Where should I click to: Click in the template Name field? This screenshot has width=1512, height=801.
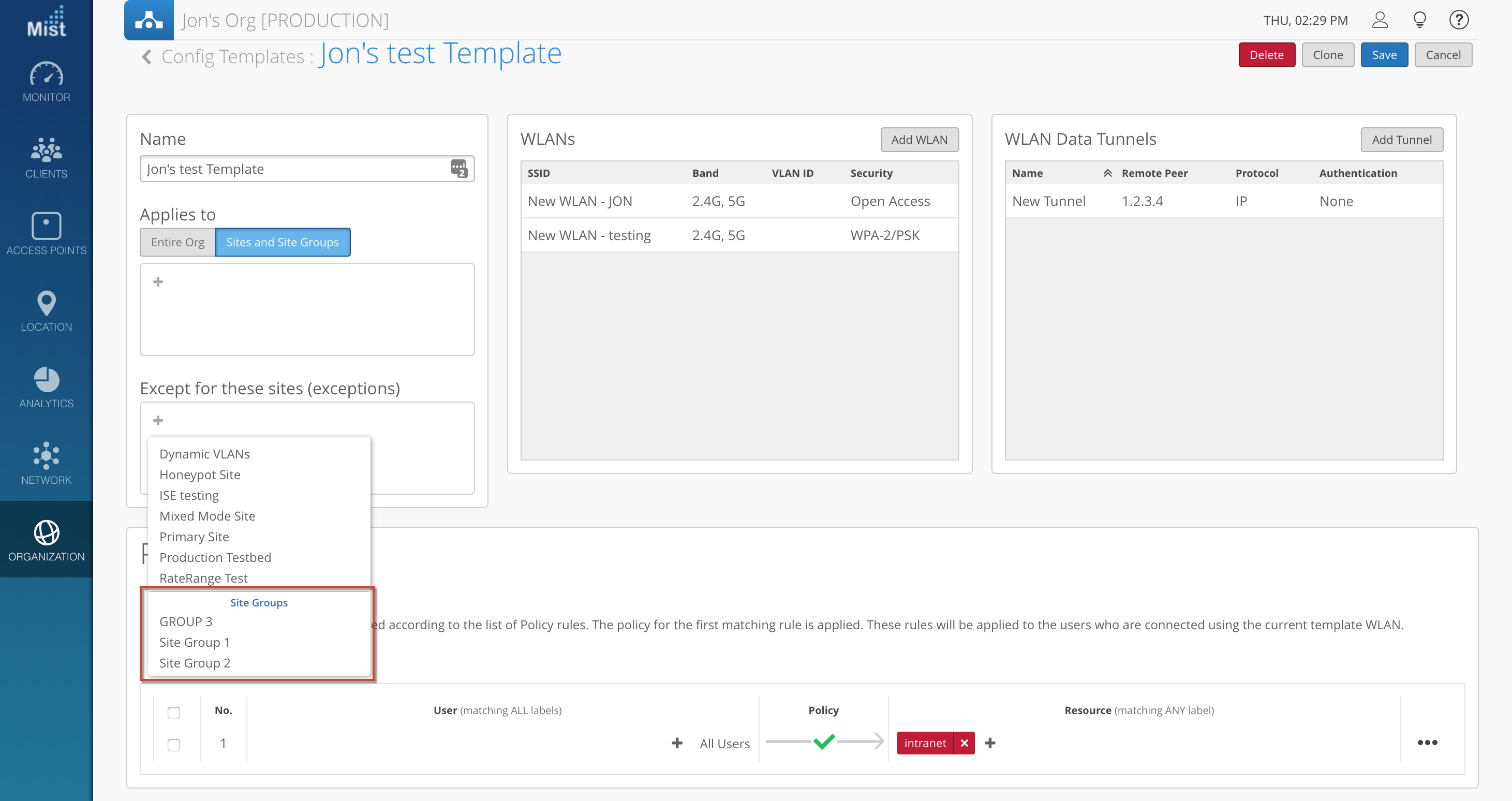(293, 169)
